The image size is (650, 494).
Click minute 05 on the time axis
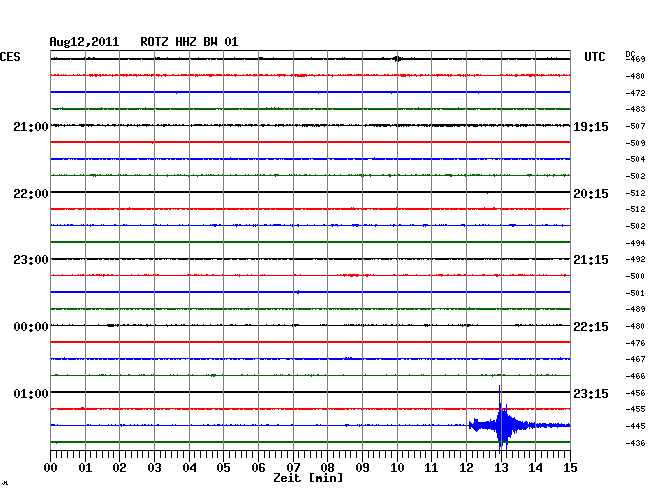coord(223,468)
